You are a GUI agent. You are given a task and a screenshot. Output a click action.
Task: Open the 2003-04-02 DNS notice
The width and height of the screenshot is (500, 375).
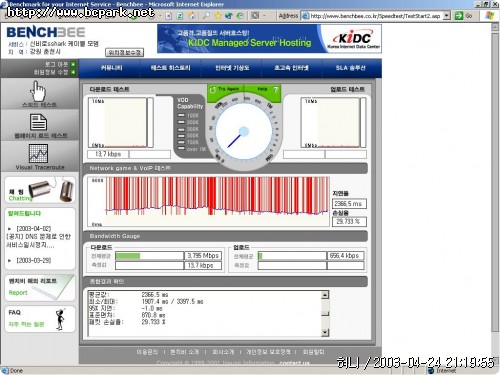38,237
